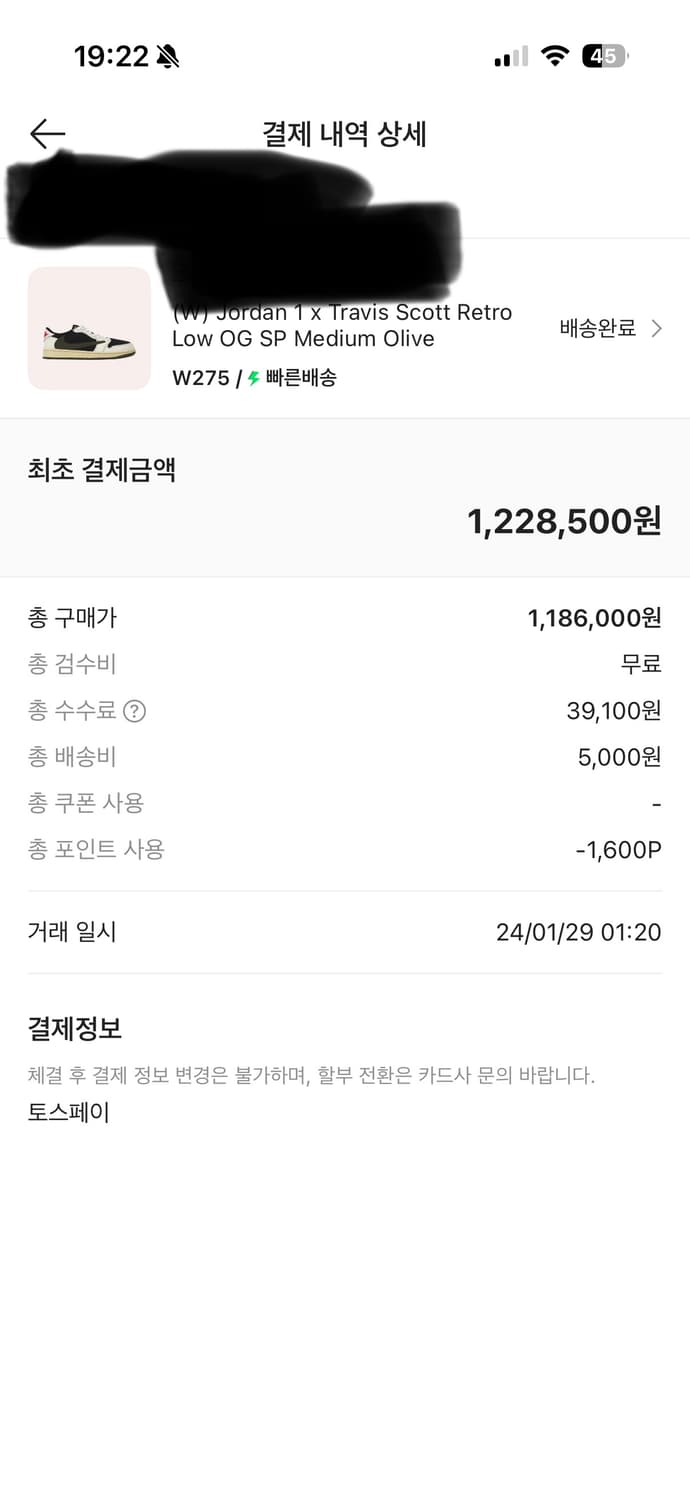The image size is (690, 1500).
Task: Tap the green lightning fast-delivery icon
Action: coord(254,378)
